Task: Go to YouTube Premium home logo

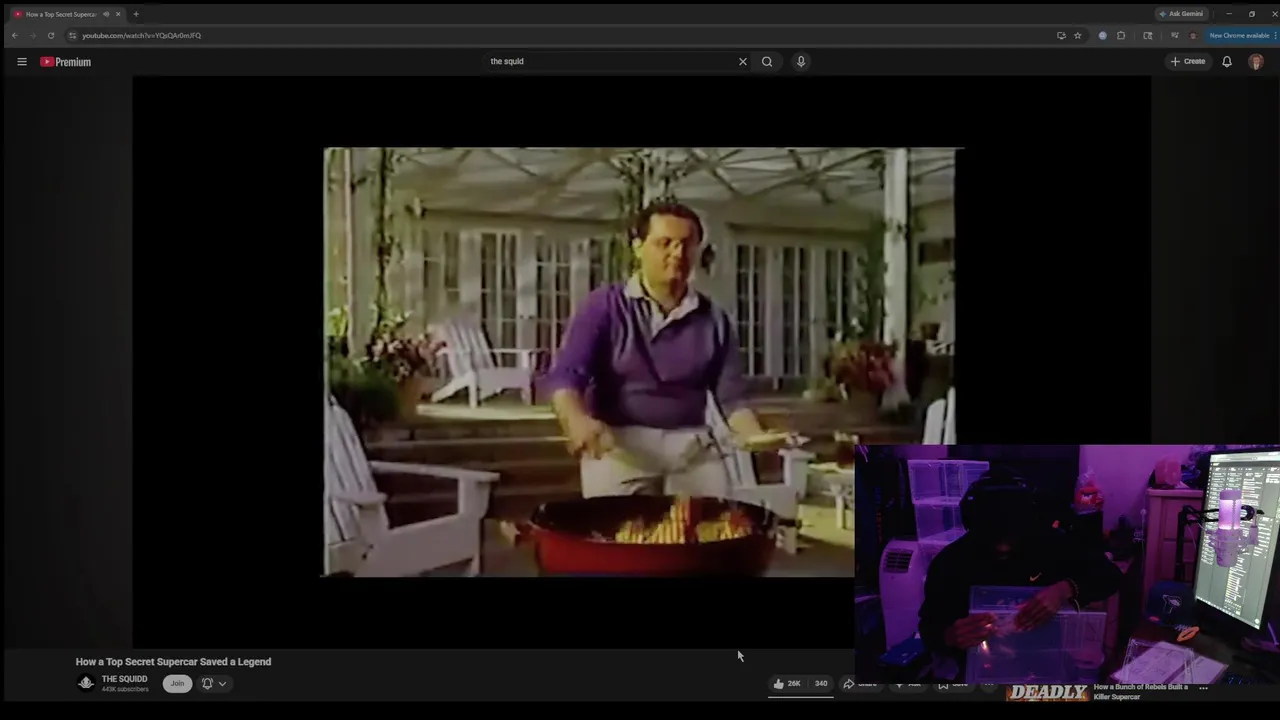Action: tap(65, 62)
